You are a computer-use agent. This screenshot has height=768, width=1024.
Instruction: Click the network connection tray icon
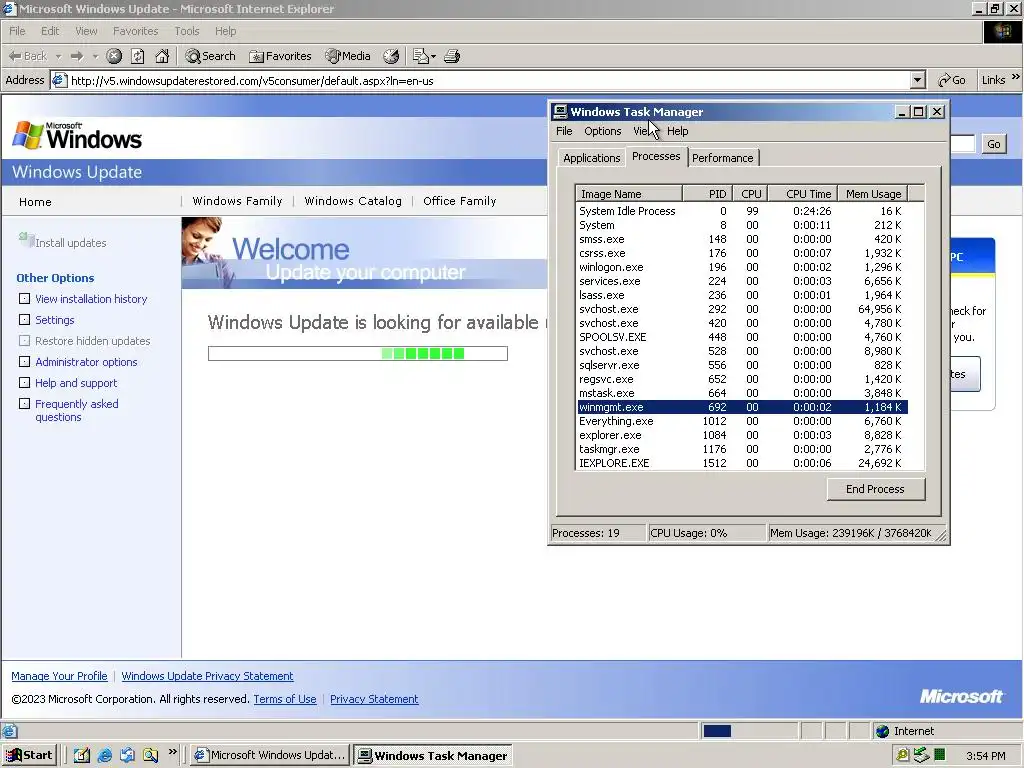(x=921, y=755)
